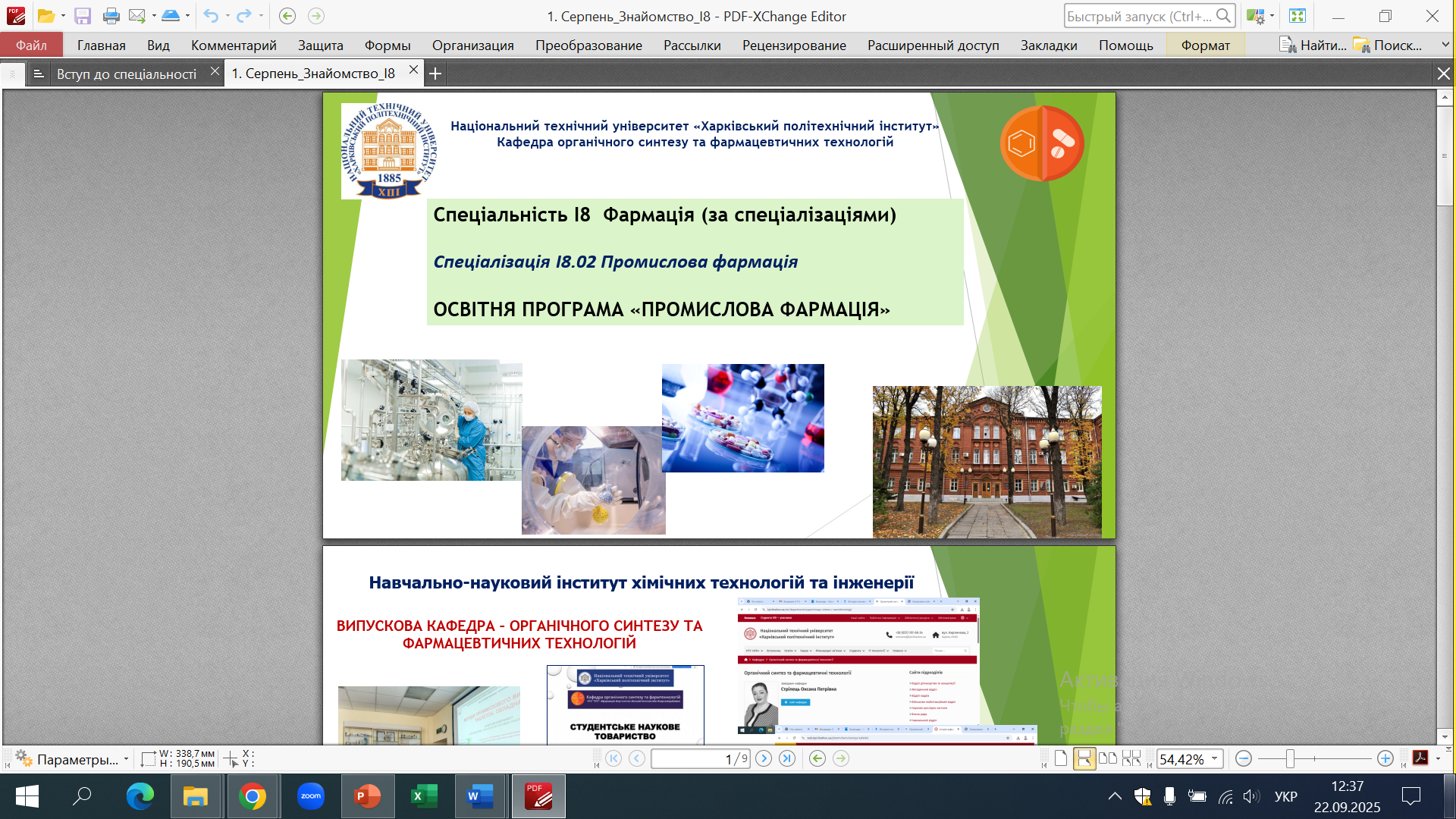The image size is (1456, 819).
Task: Switch to Вступ до спеціальності document tab
Action: [126, 74]
